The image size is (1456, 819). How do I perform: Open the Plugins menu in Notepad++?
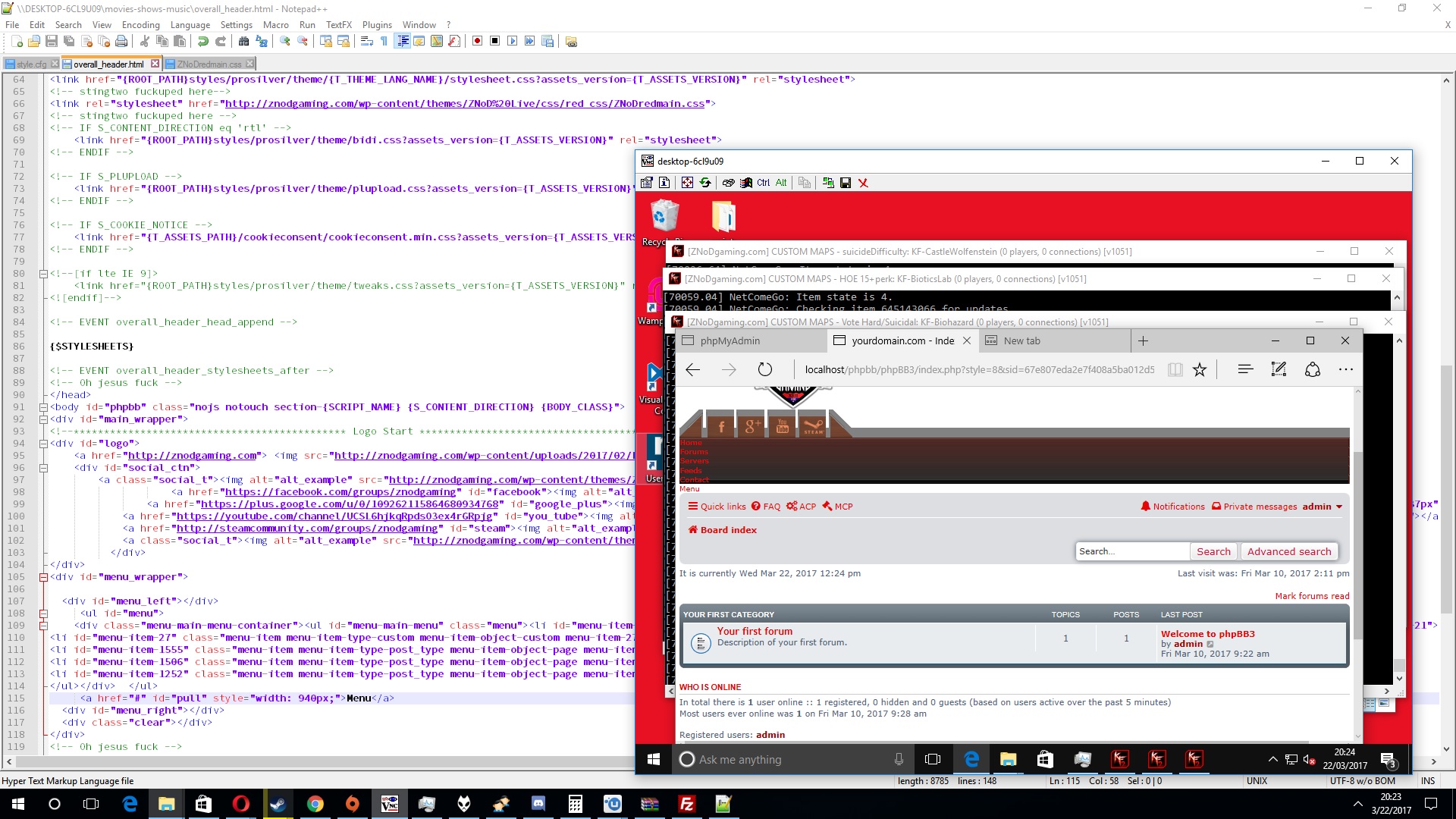click(x=377, y=25)
